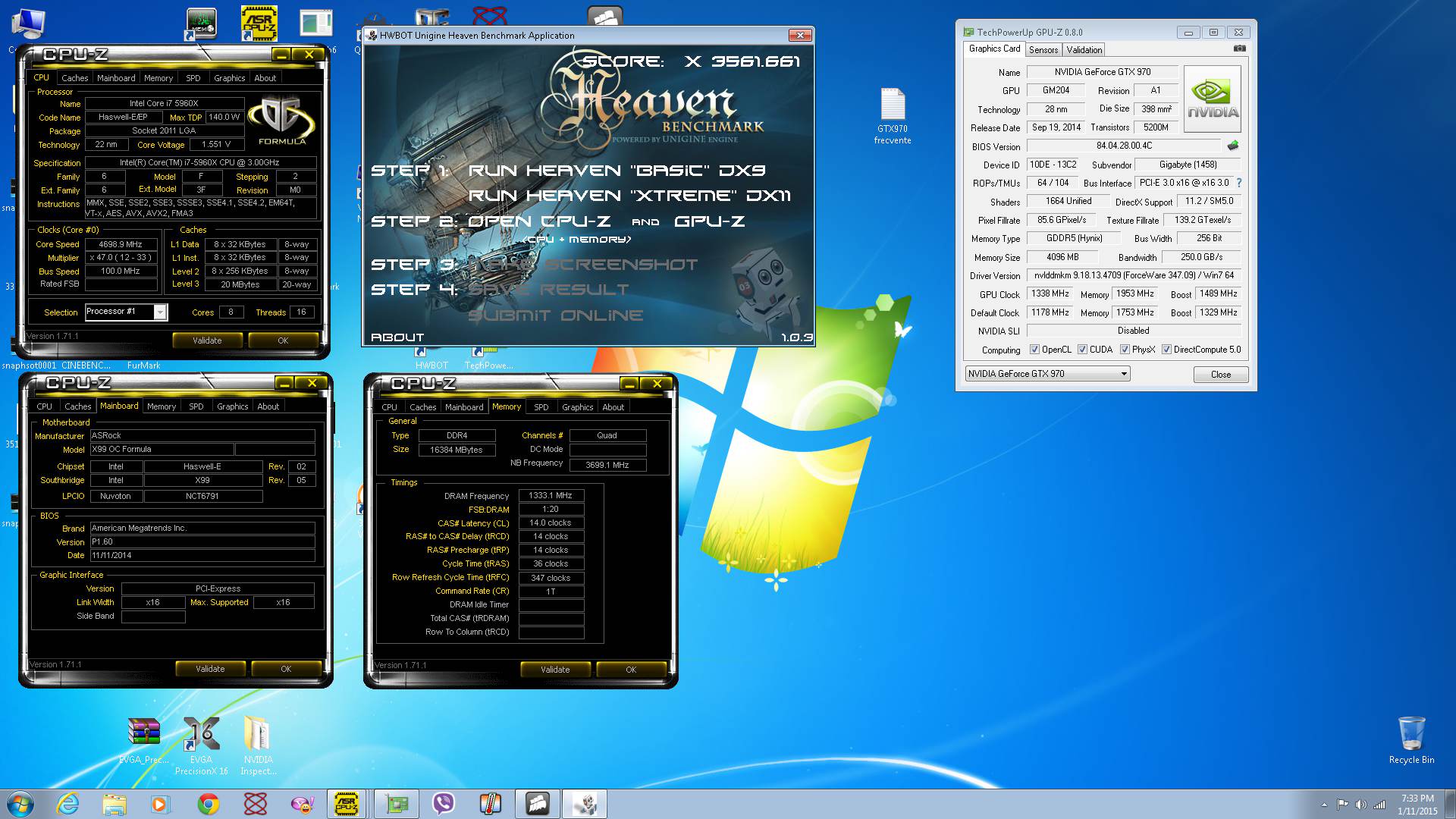Toggle the OpenCL checkbox
The width and height of the screenshot is (1456, 819).
pos(1034,350)
